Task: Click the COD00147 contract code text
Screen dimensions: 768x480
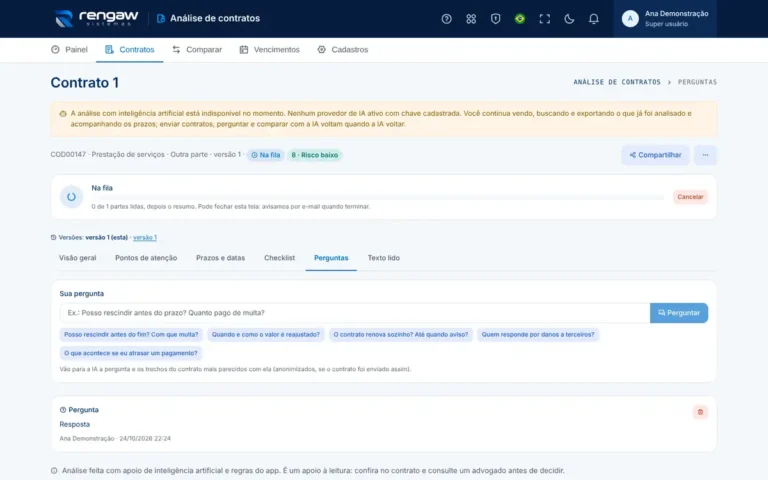Action: (68, 155)
